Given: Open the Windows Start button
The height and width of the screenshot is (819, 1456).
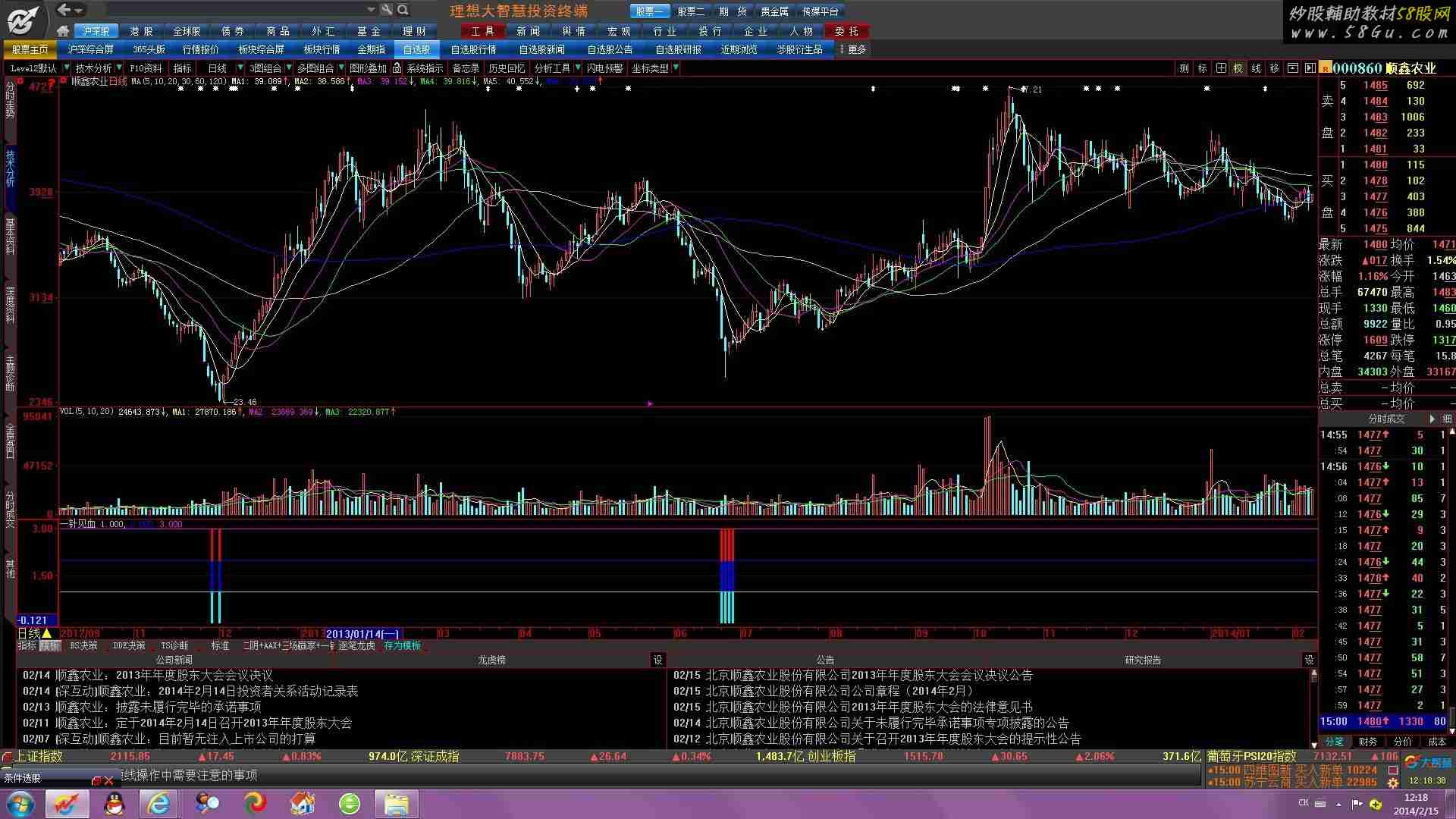Looking at the screenshot, I should (x=20, y=803).
